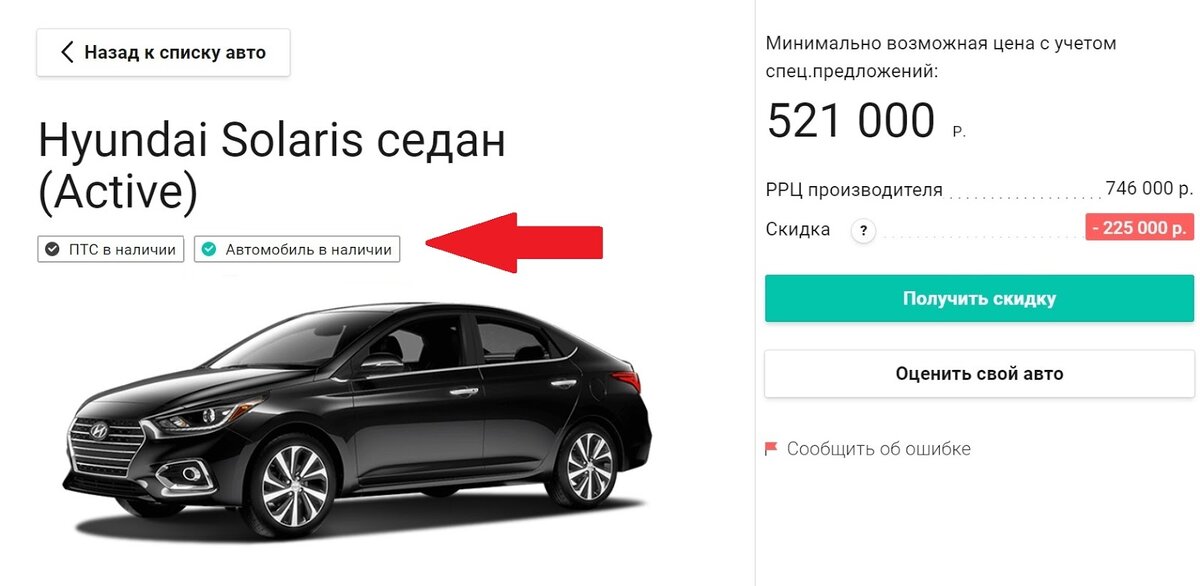
Task: Click the Hyundai logo on car grille
Action: tap(99, 431)
